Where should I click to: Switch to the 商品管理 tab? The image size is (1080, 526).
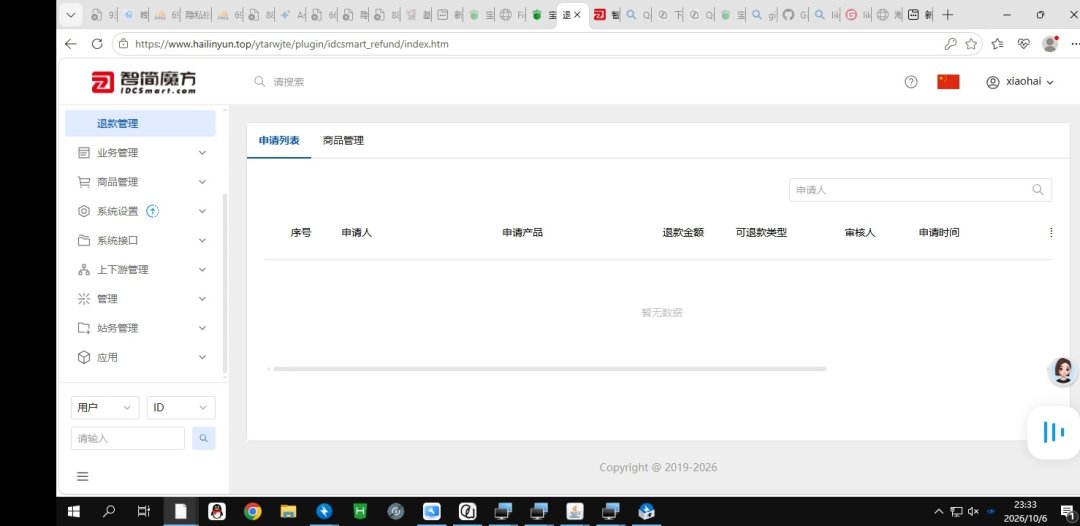[x=343, y=140]
